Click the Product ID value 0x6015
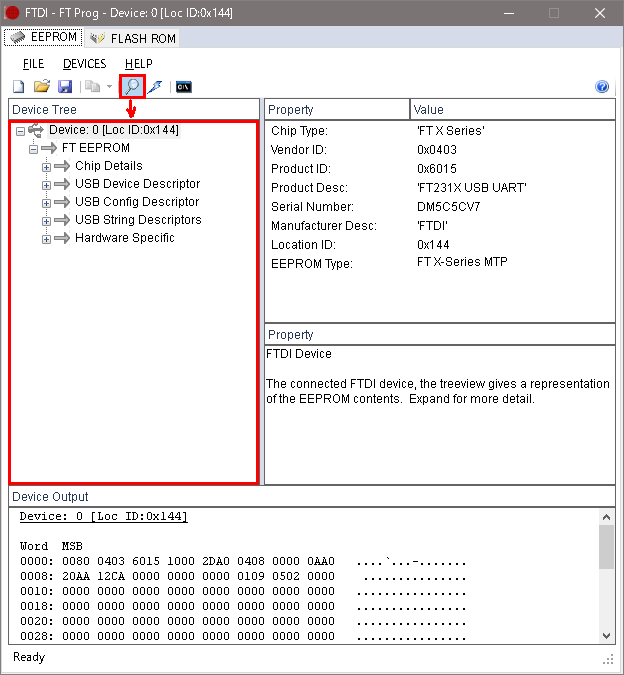Image resolution: width=624 pixels, height=675 pixels. 437,169
